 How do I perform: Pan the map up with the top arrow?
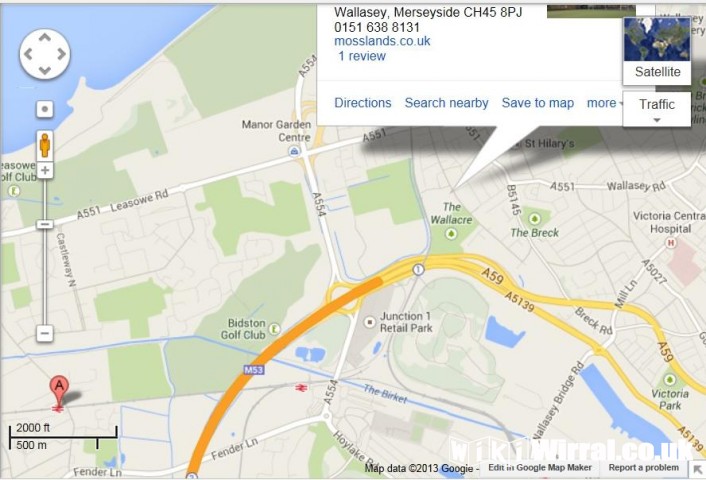pyautogui.click(x=45, y=38)
